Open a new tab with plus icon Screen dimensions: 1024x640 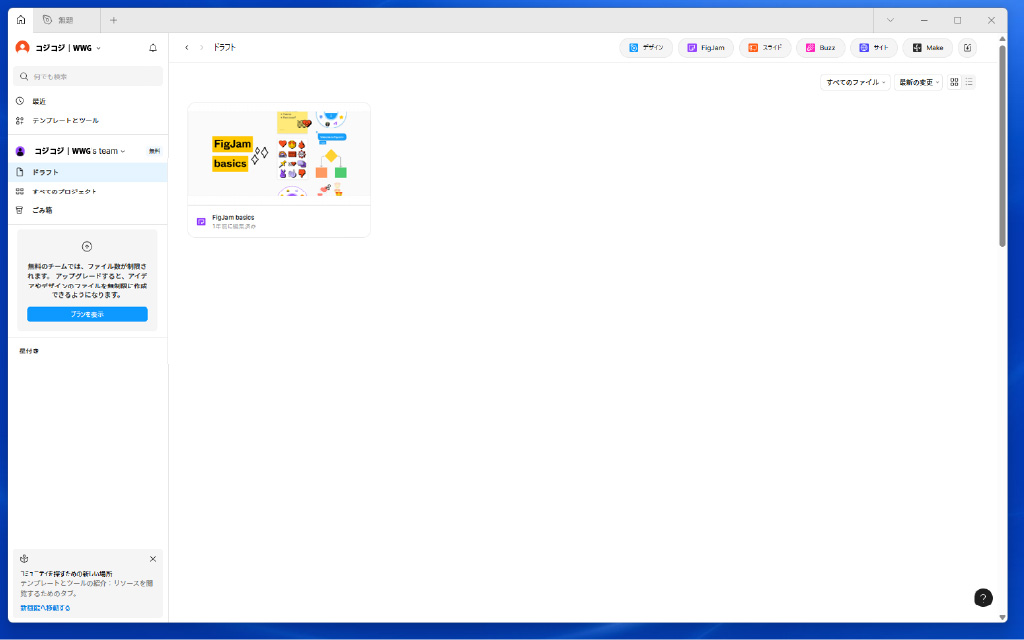(113, 20)
